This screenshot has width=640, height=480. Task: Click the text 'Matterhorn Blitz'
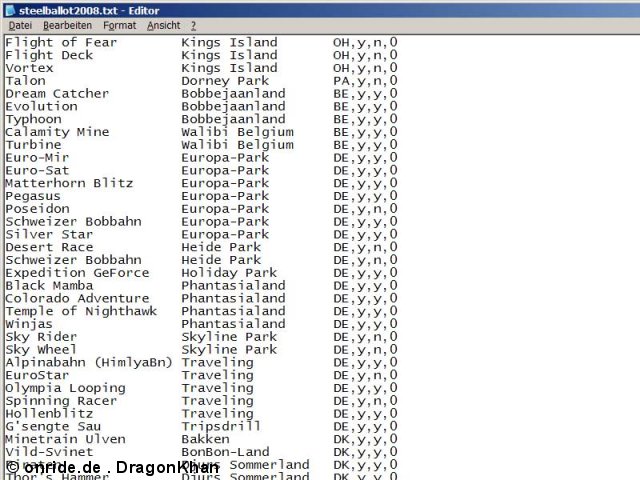tap(69, 183)
